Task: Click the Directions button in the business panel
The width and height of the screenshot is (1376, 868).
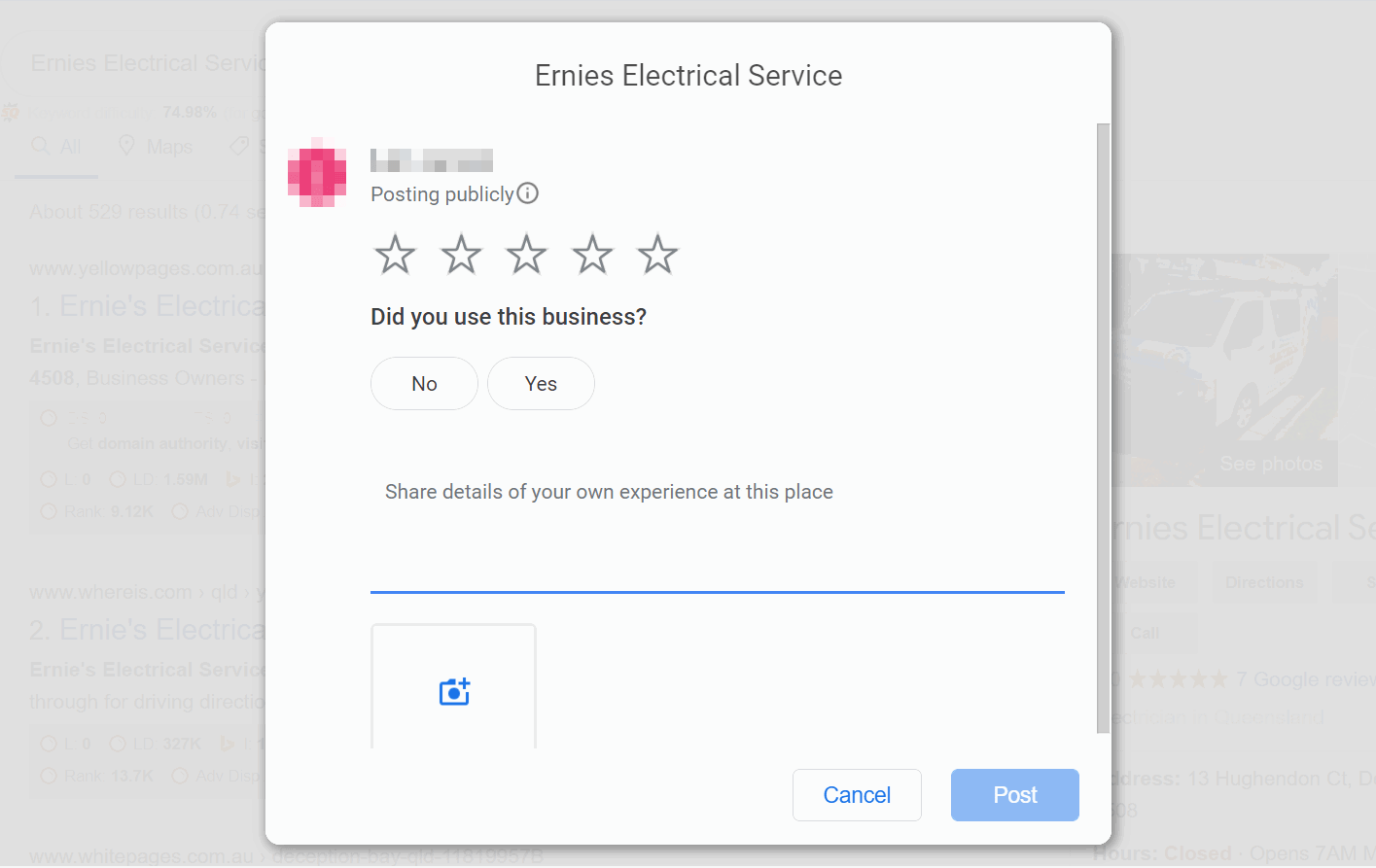Action: (1263, 583)
